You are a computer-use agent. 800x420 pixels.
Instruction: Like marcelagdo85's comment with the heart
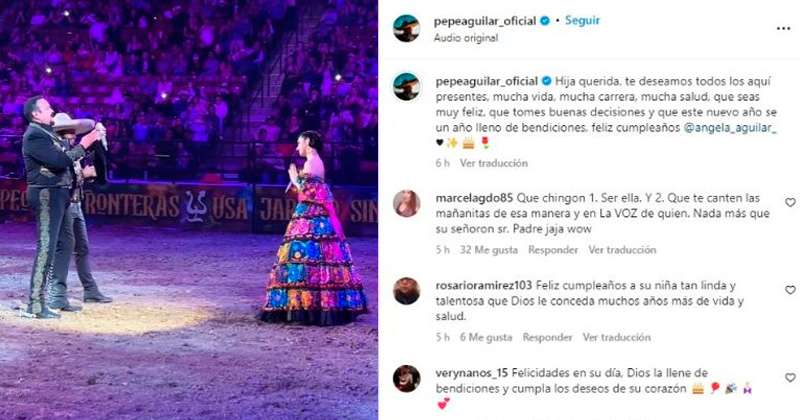[x=790, y=203]
